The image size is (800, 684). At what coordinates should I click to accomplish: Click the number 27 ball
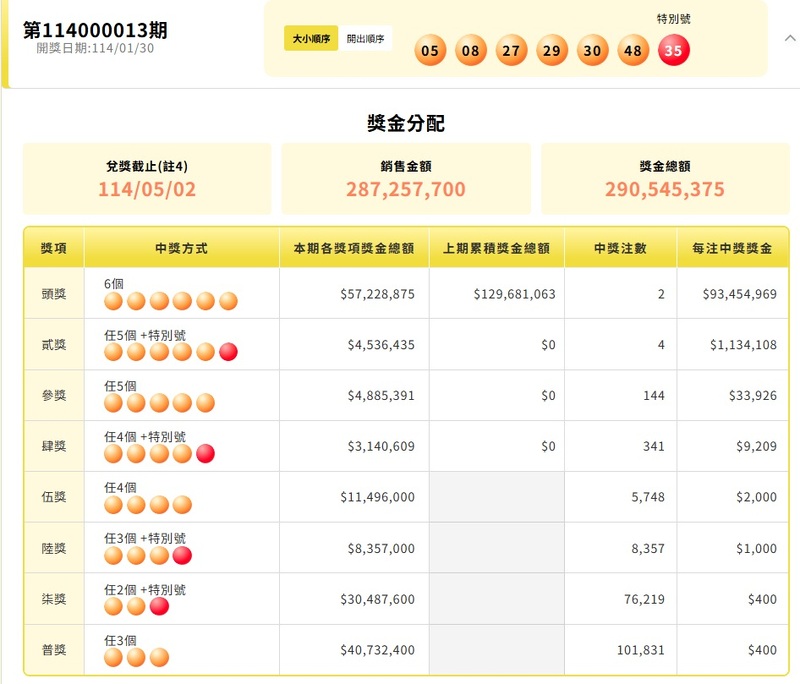pos(511,50)
